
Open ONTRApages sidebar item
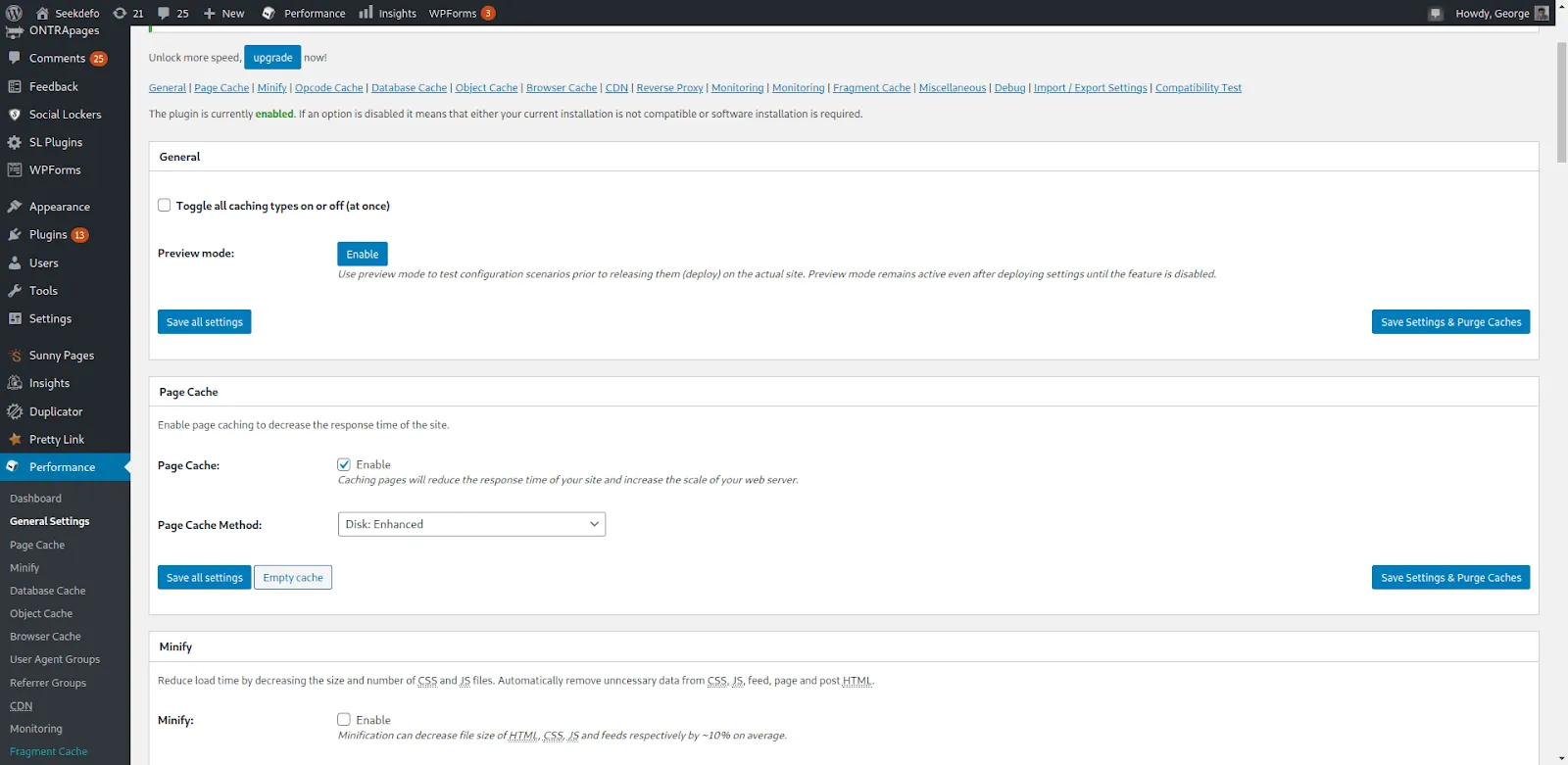tap(64, 30)
